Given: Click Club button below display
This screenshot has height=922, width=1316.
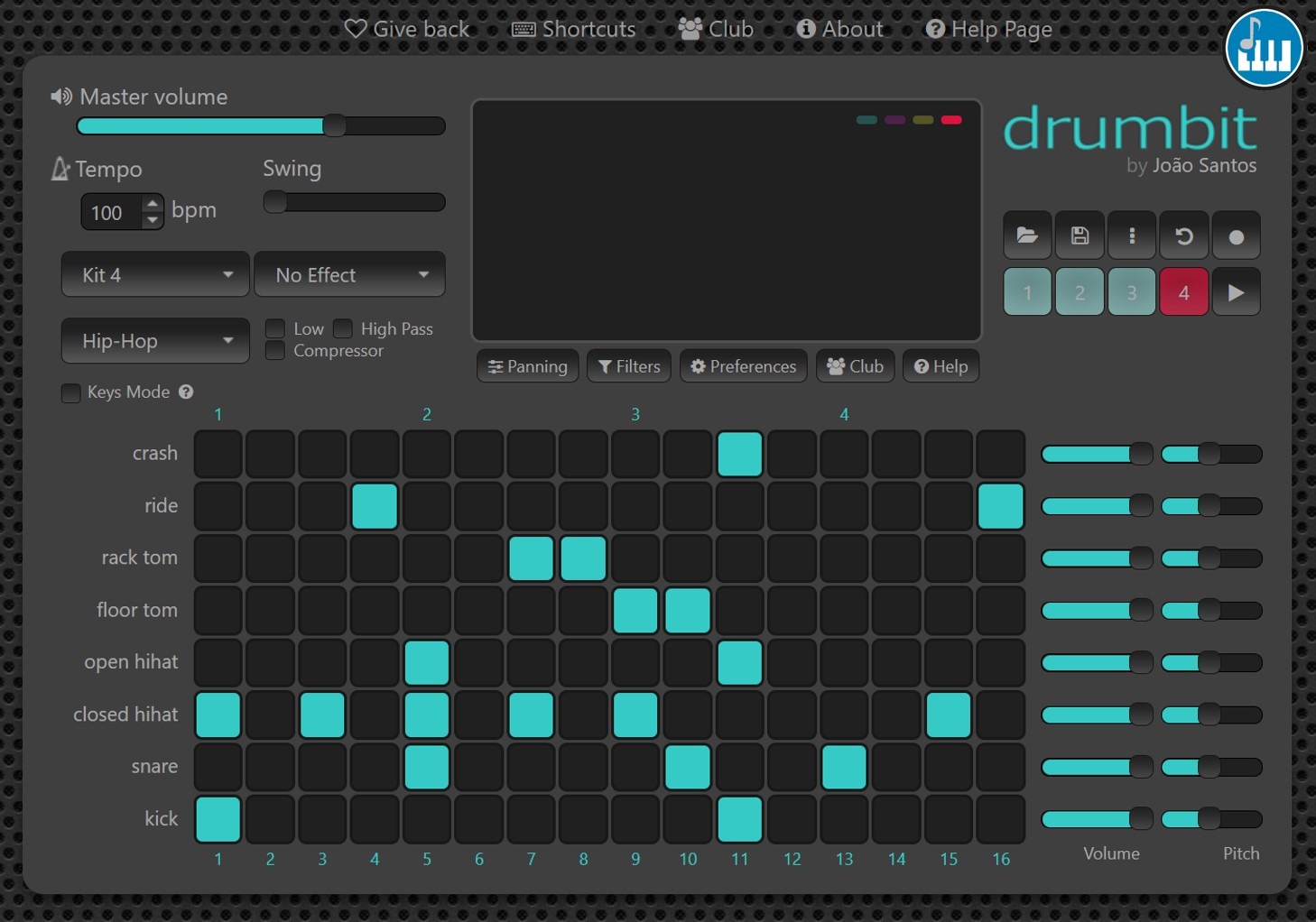Looking at the screenshot, I should tap(856, 366).
